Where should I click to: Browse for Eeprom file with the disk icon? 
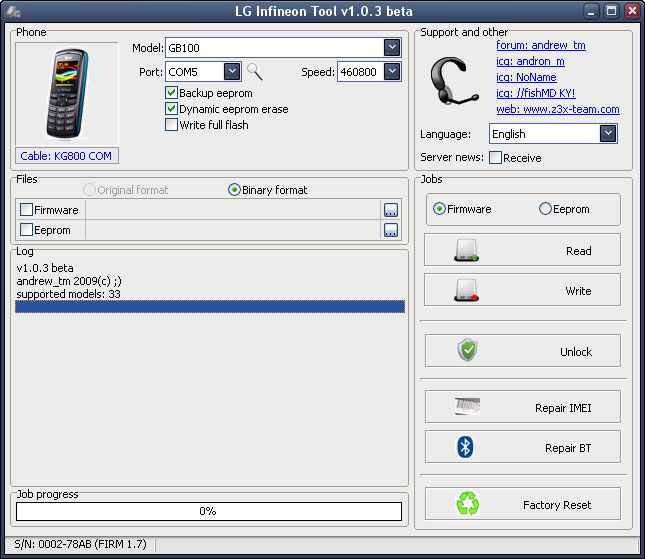pos(391,230)
